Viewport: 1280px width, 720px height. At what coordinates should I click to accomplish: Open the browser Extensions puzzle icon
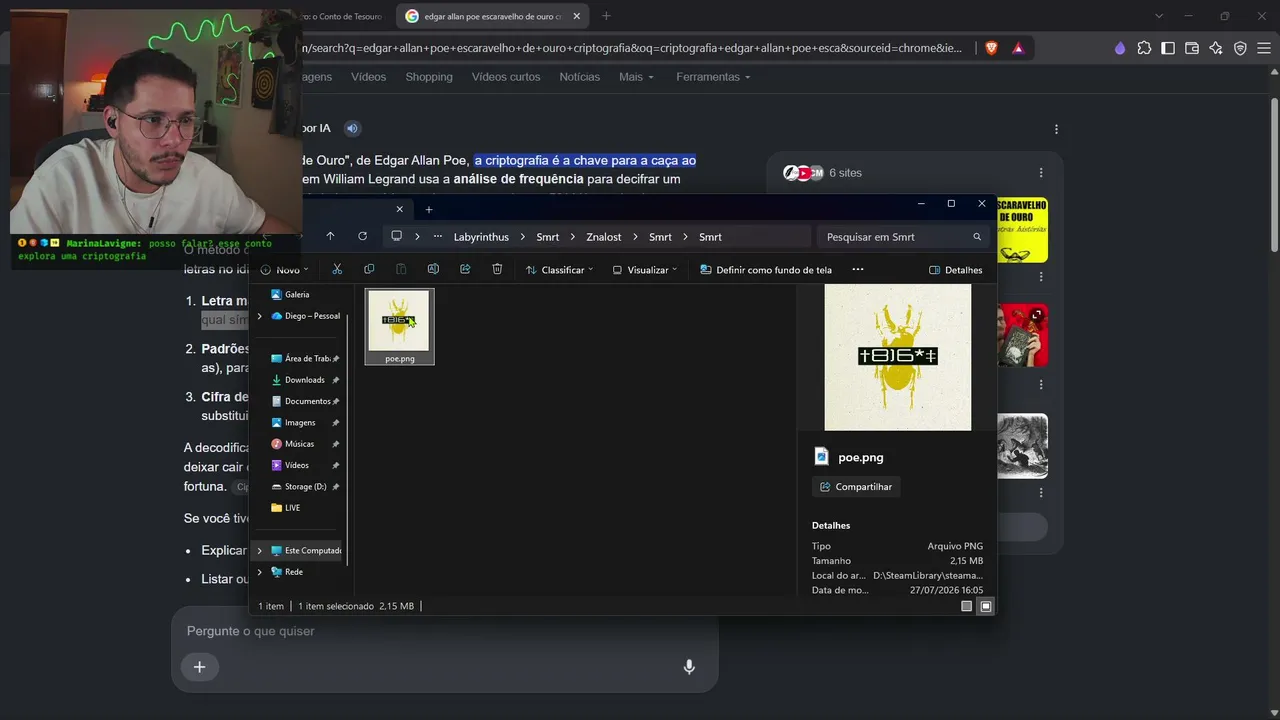click(x=1144, y=48)
